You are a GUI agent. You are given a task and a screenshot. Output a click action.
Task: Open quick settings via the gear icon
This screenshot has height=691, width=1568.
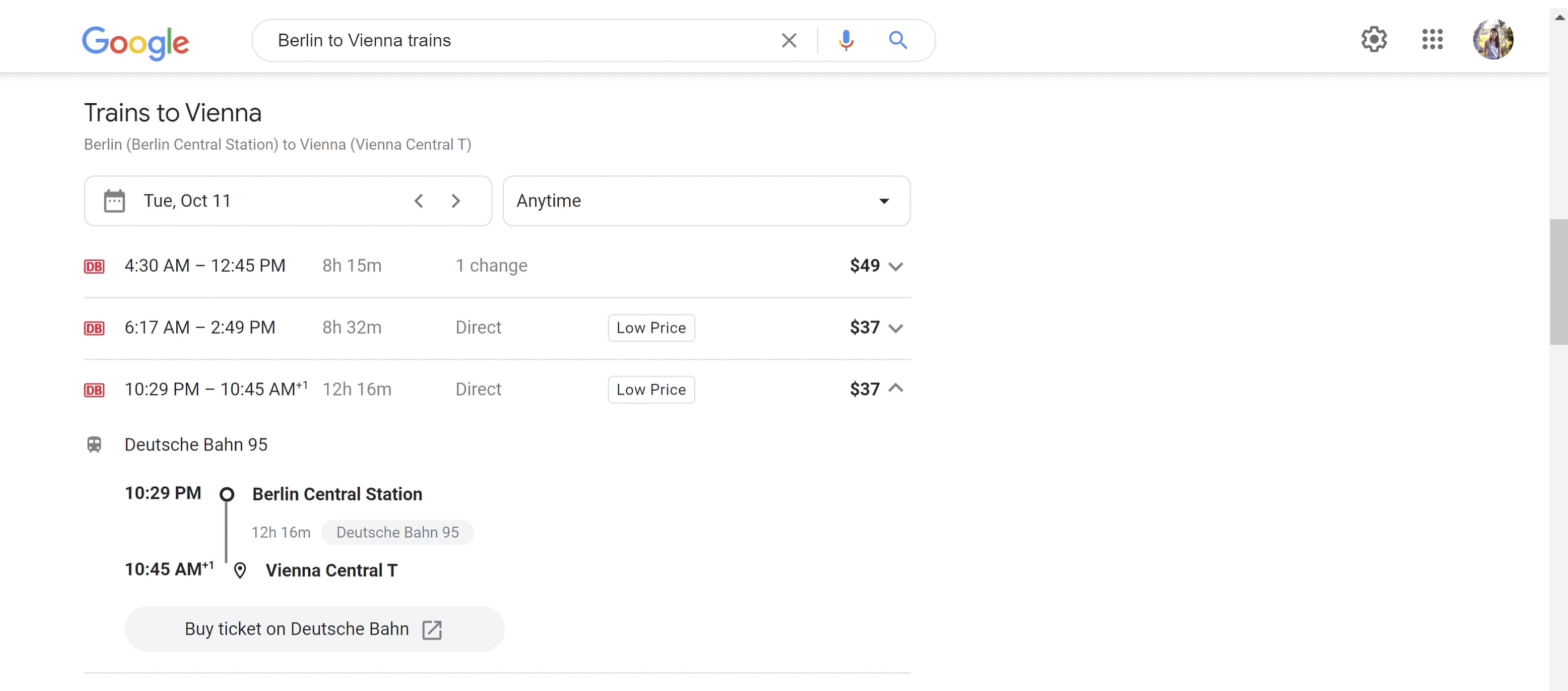(1374, 39)
